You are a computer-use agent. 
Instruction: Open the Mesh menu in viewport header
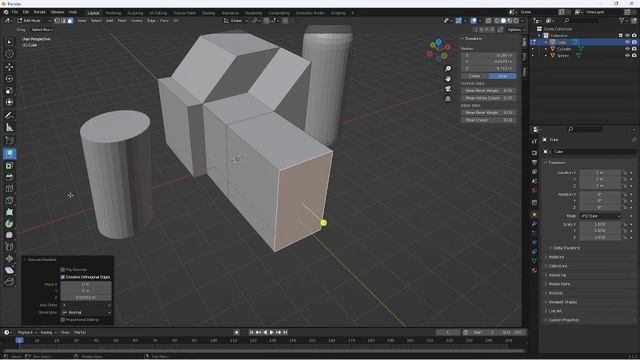point(122,20)
